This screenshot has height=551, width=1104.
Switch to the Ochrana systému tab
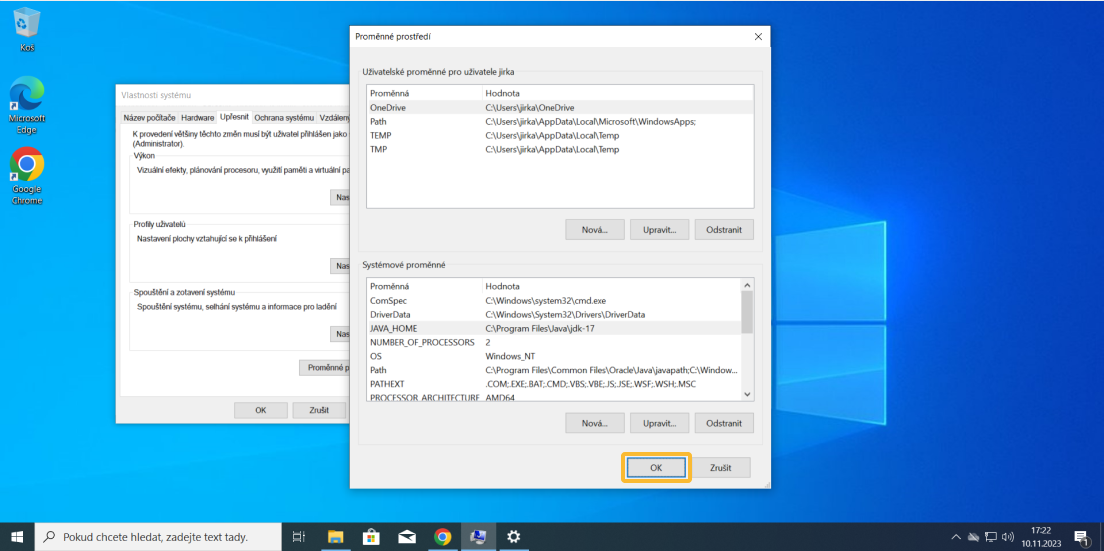[x=284, y=118]
